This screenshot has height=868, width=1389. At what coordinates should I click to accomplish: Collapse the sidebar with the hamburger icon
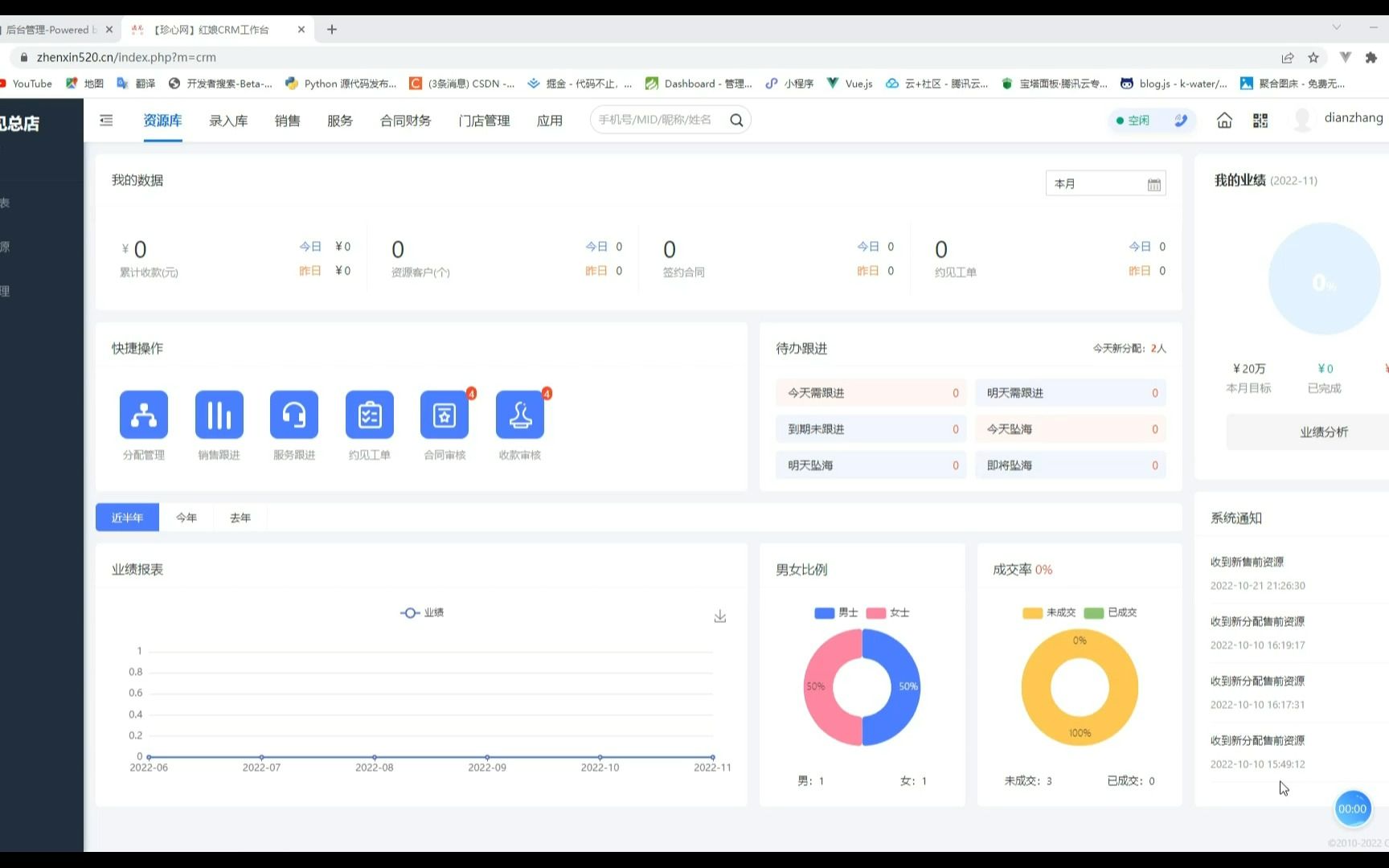(x=106, y=121)
